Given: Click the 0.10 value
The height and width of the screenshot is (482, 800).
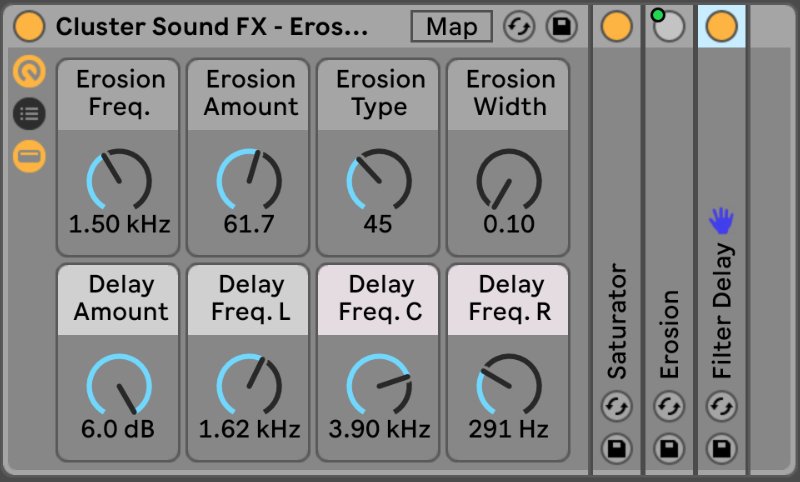Looking at the screenshot, I should tap(509, 224).
